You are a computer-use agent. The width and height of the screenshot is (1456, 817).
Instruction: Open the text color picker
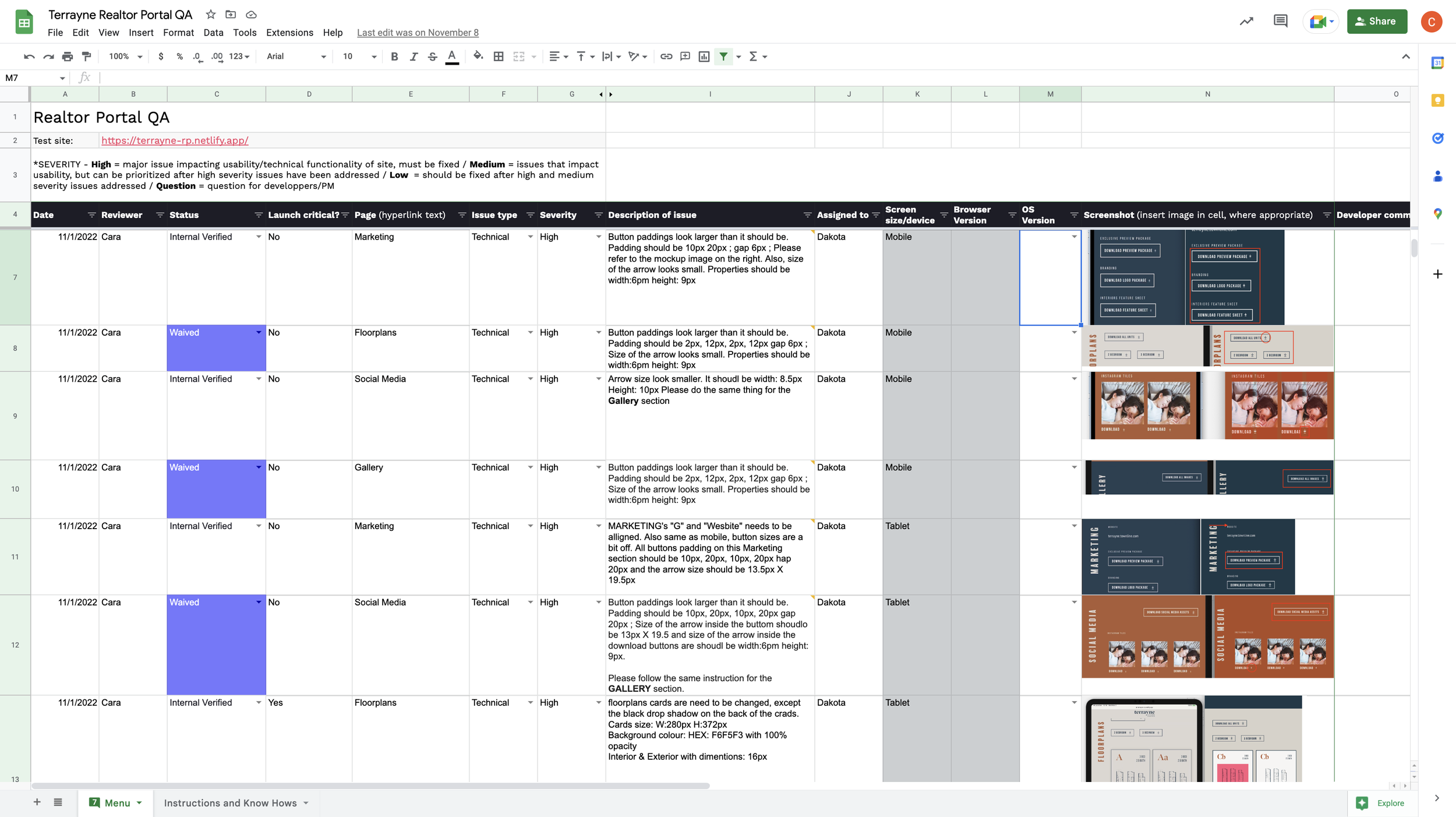tap(452, 57)
